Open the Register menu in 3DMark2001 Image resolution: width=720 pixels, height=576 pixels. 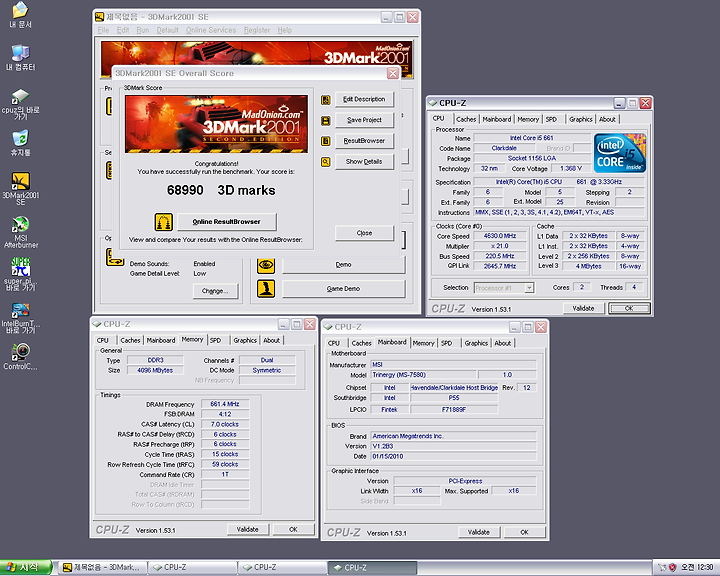pyautogui.click(x=257, y=30)
